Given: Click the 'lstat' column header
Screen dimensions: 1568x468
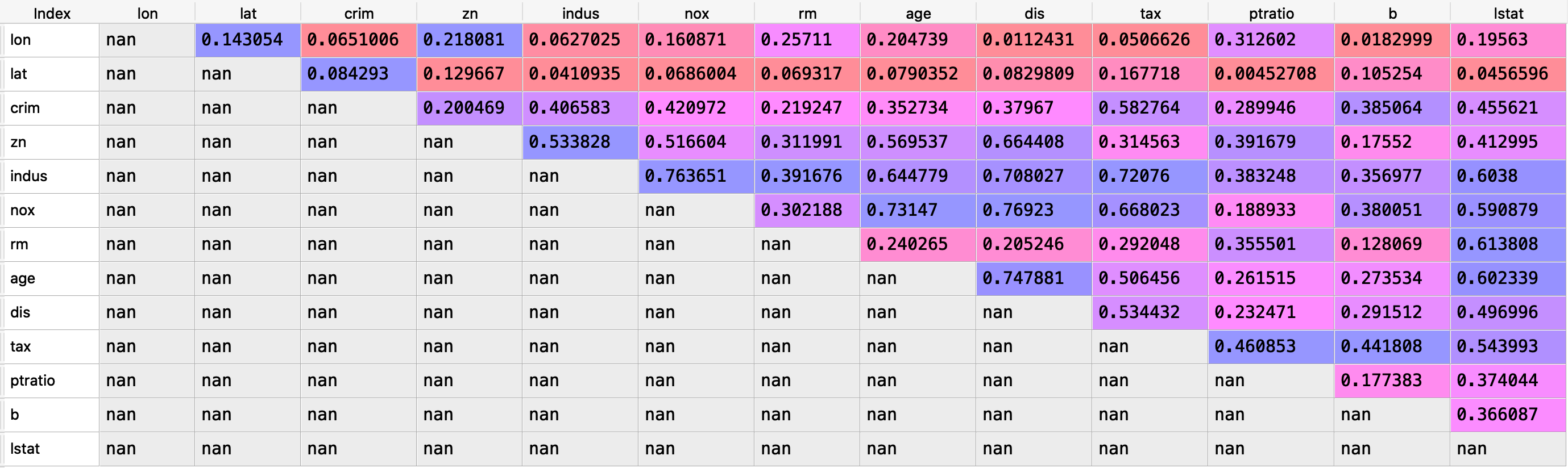Looking at the screenshot, I should (1508, 12).
